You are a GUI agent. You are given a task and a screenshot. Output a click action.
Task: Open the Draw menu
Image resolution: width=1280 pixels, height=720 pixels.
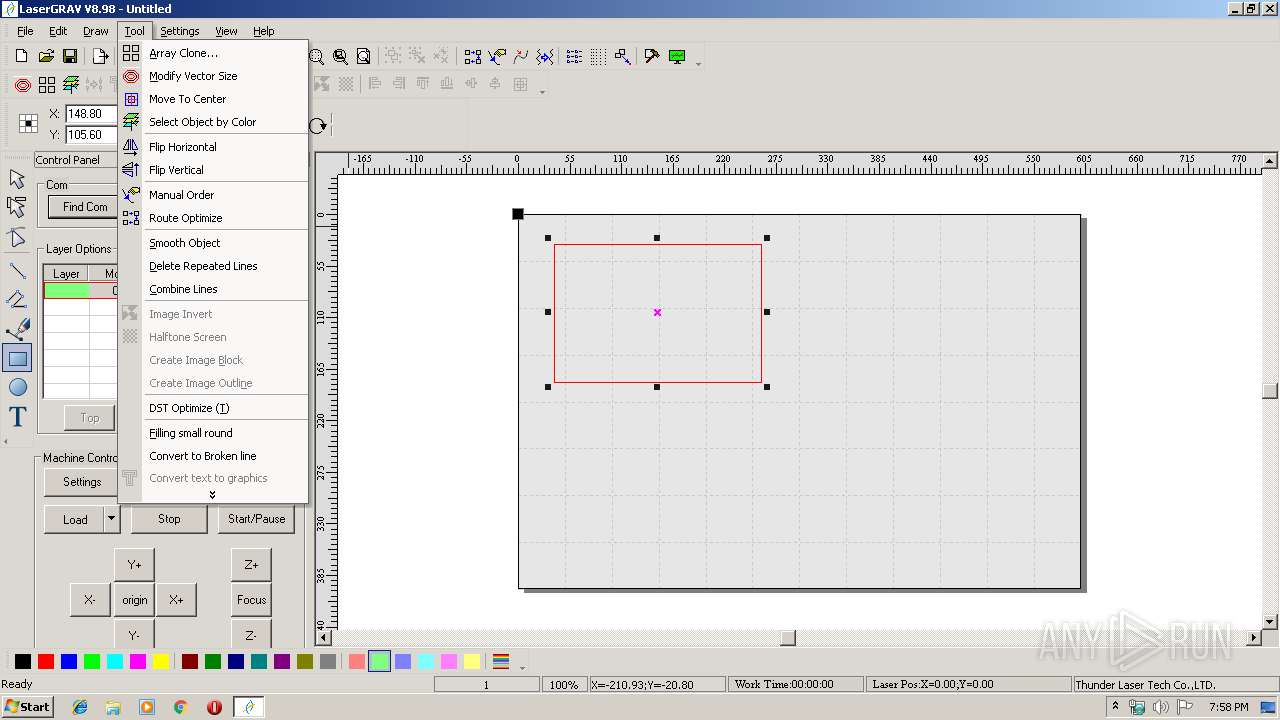click(x=96, y=31)
